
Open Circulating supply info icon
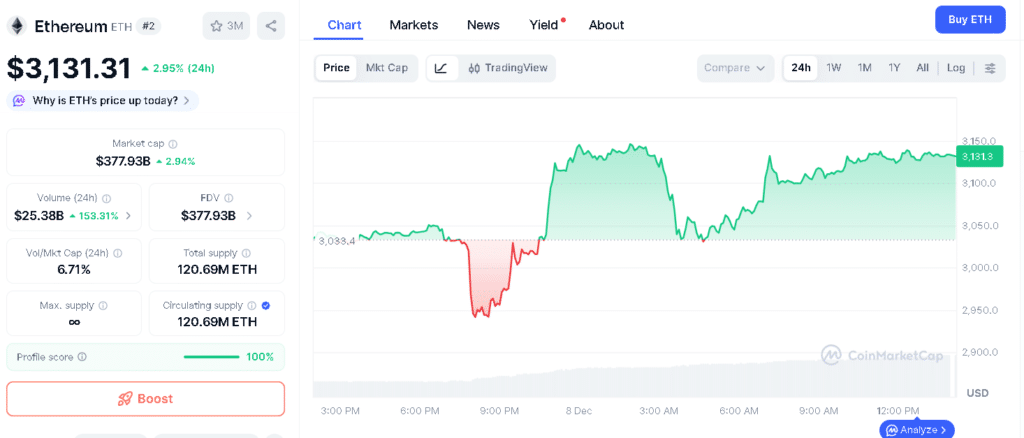click(x=251, y=305)
